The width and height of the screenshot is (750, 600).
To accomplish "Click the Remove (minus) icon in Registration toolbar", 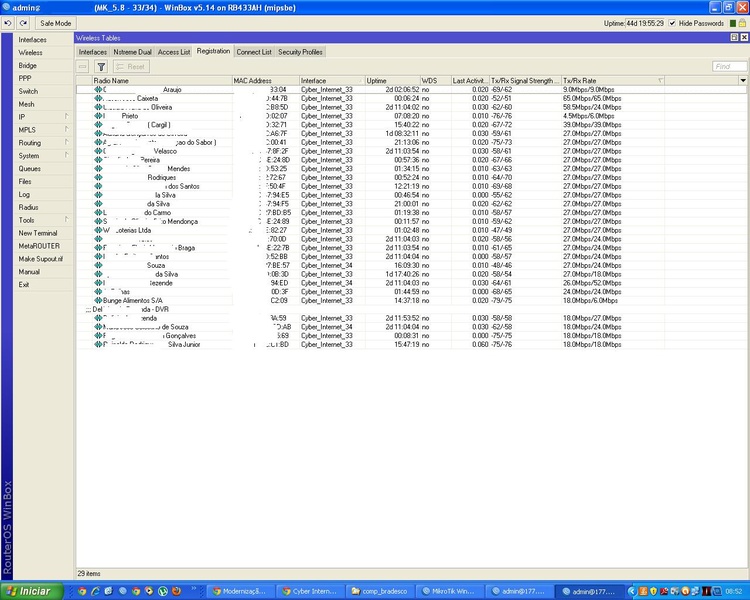I will (x=83, y=67).
